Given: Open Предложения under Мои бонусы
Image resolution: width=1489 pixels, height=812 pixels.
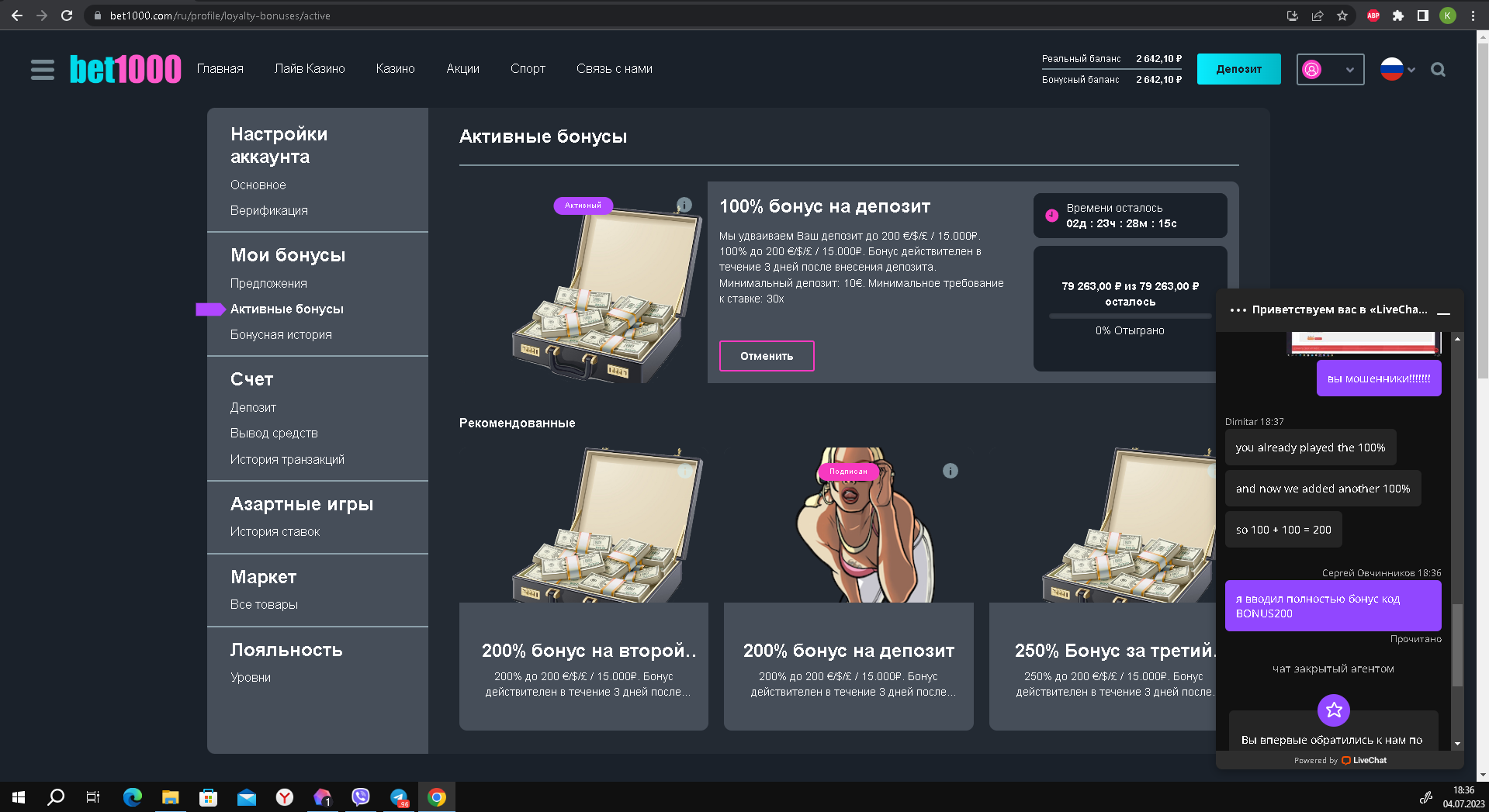Looking at the screenshot, I should [268, 284].
